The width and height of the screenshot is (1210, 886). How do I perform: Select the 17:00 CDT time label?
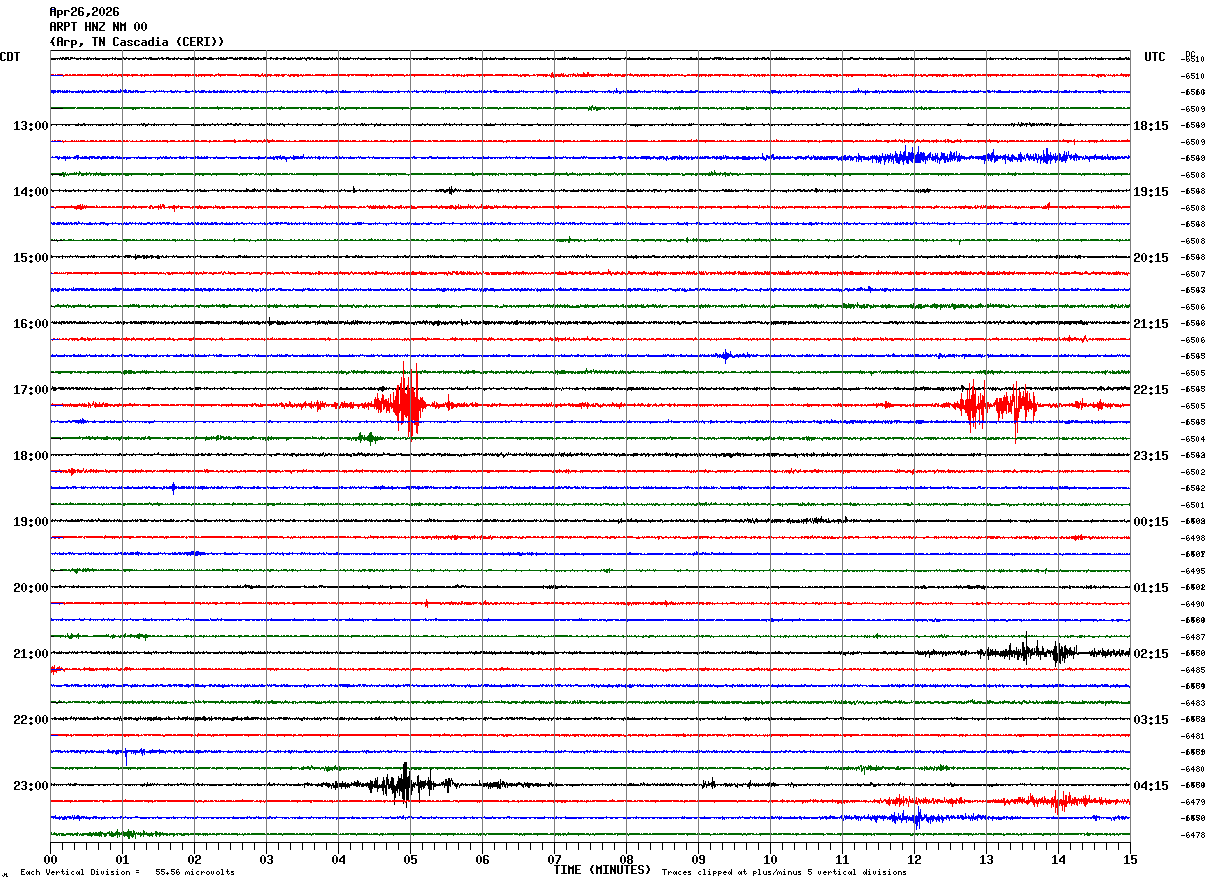(30, 390)
